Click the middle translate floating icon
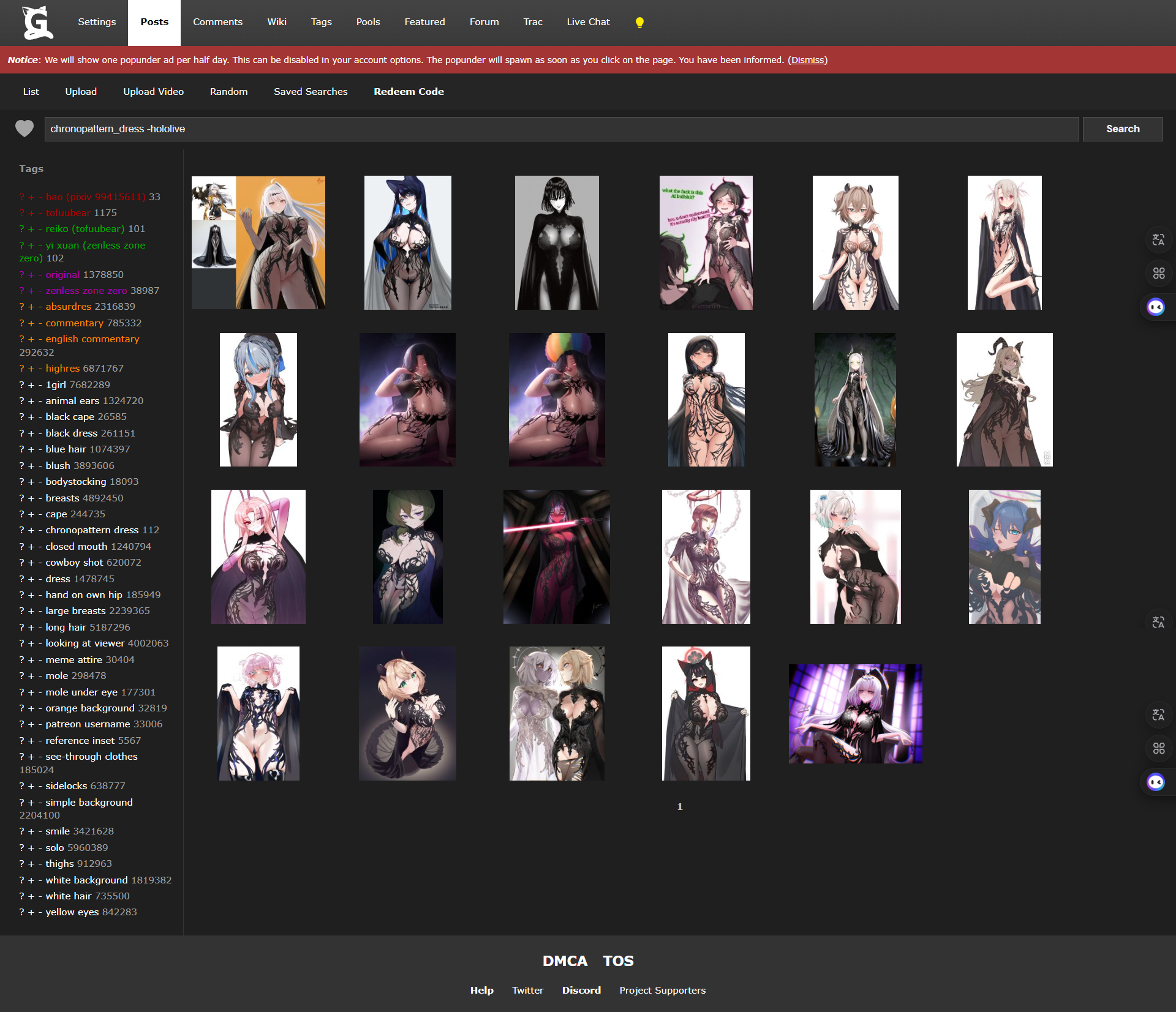This screenshot has width=1176, height=1012. (1158, 623)
